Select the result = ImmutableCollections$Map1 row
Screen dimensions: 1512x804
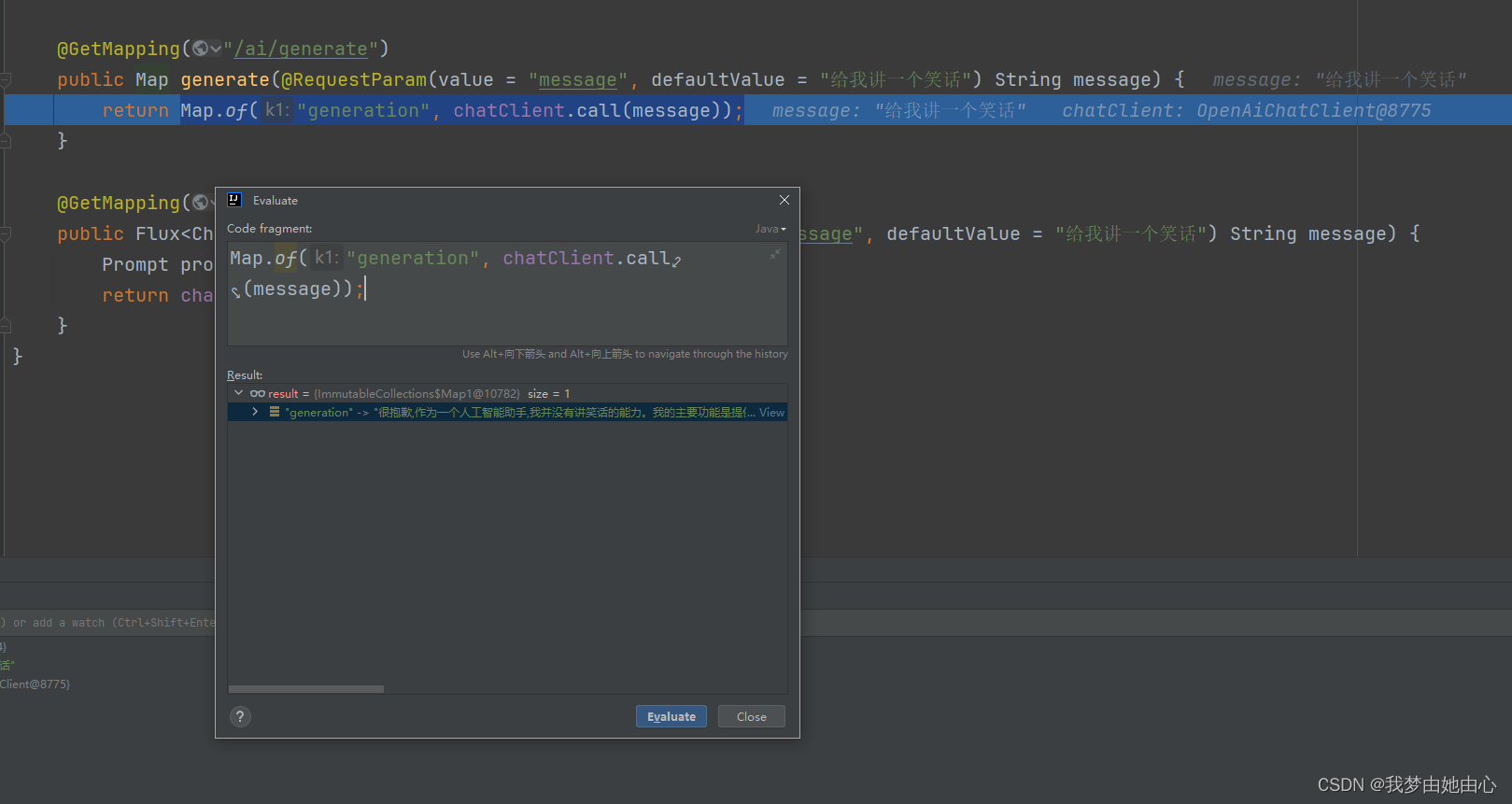click(507, 393)
